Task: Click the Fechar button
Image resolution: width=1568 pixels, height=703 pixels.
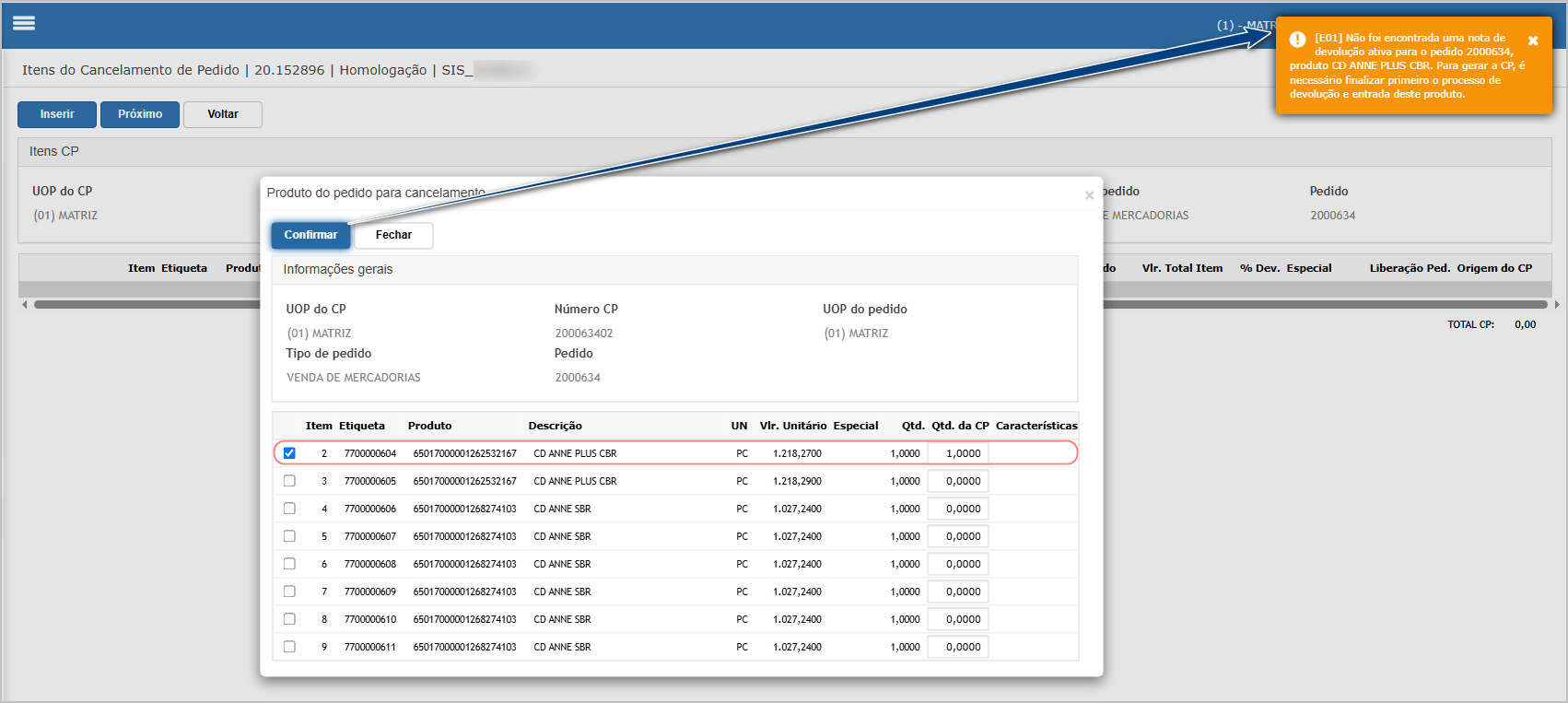Action: (393, 235)
